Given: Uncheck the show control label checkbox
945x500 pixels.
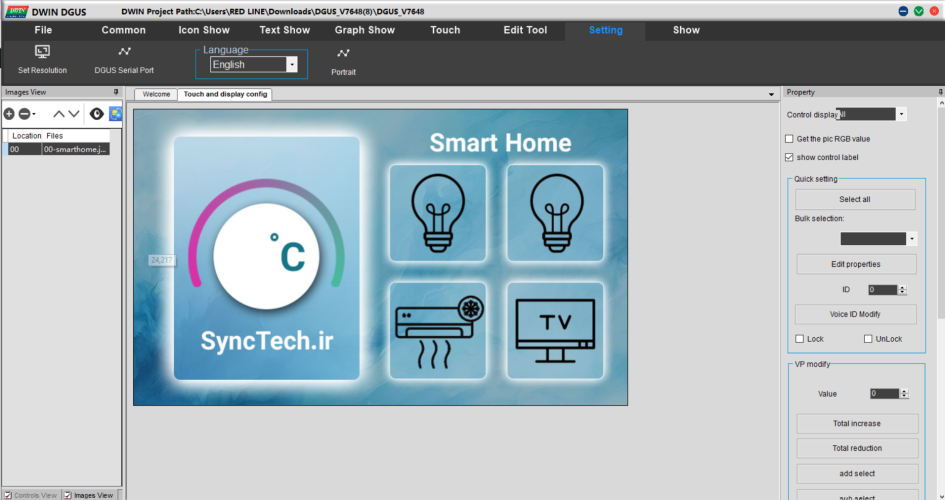Looking at the screenshot, I should tap(789, 157).
